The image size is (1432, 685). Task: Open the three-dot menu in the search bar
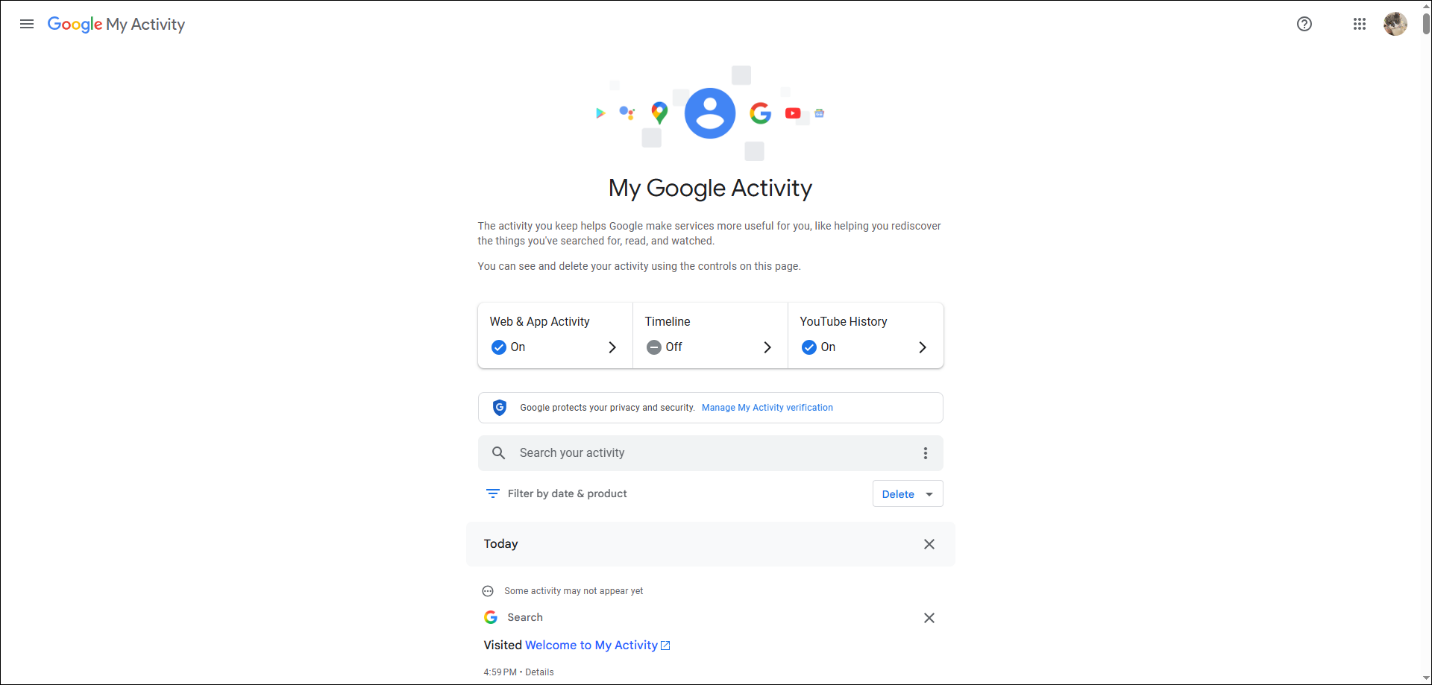[925, 452]
